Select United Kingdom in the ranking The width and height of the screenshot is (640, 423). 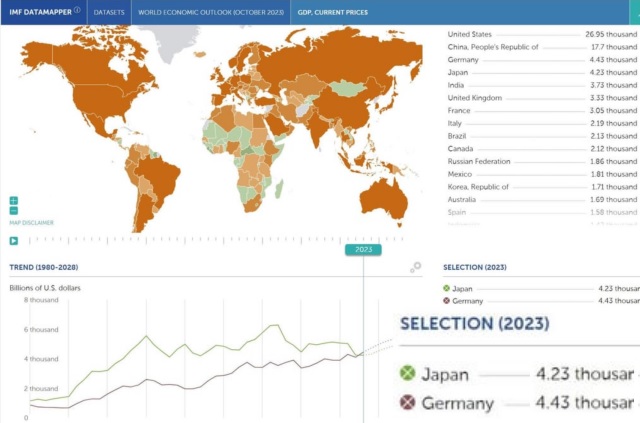pos(542,98)
